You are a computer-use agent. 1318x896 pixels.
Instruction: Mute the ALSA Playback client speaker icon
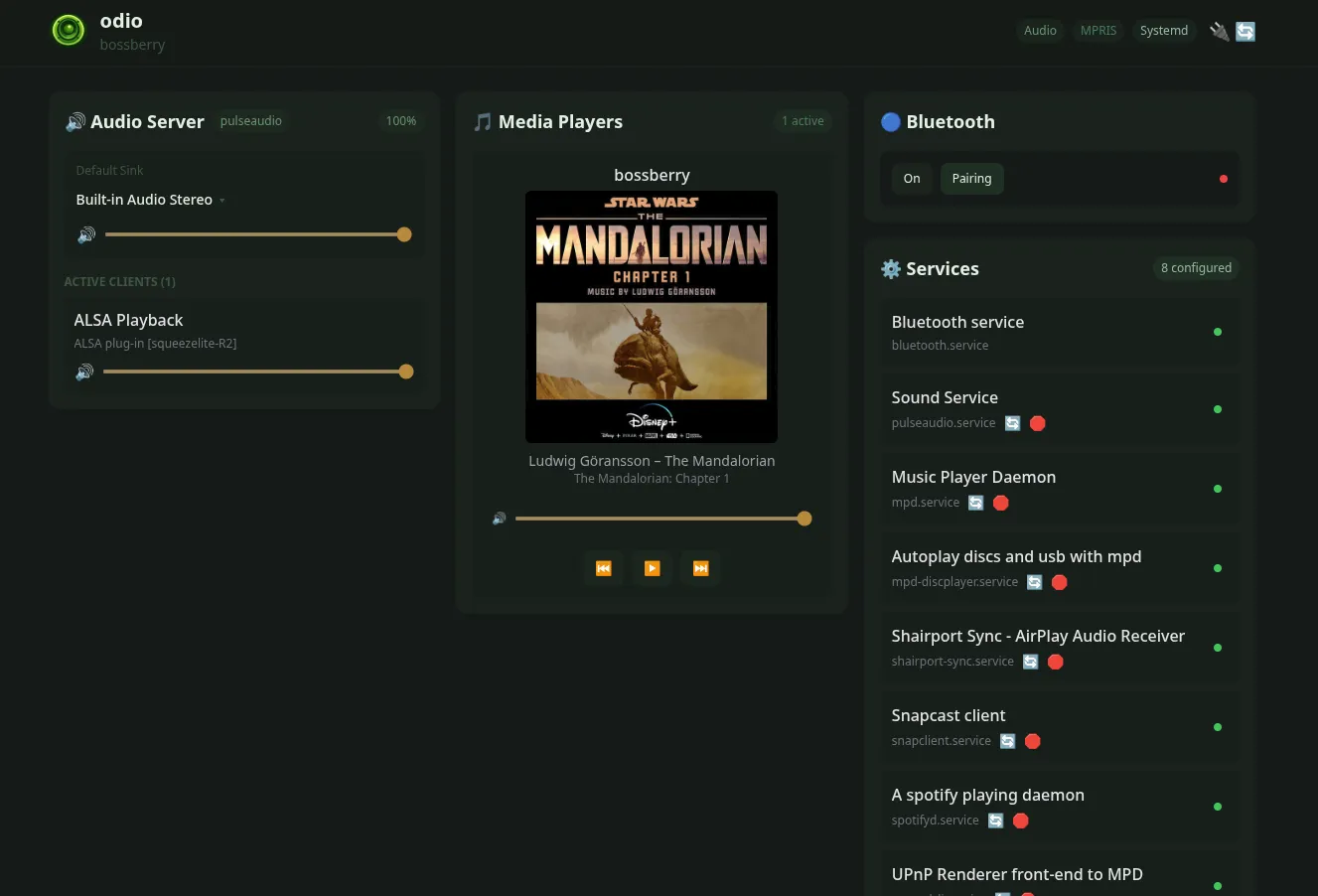pos(85,371)
